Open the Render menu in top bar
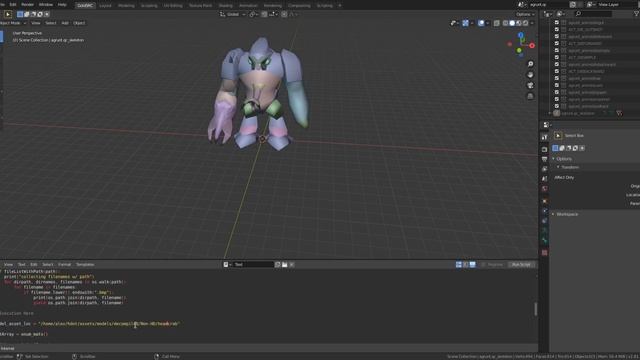This screenshot has width=640, height=360. coord(27,5)
